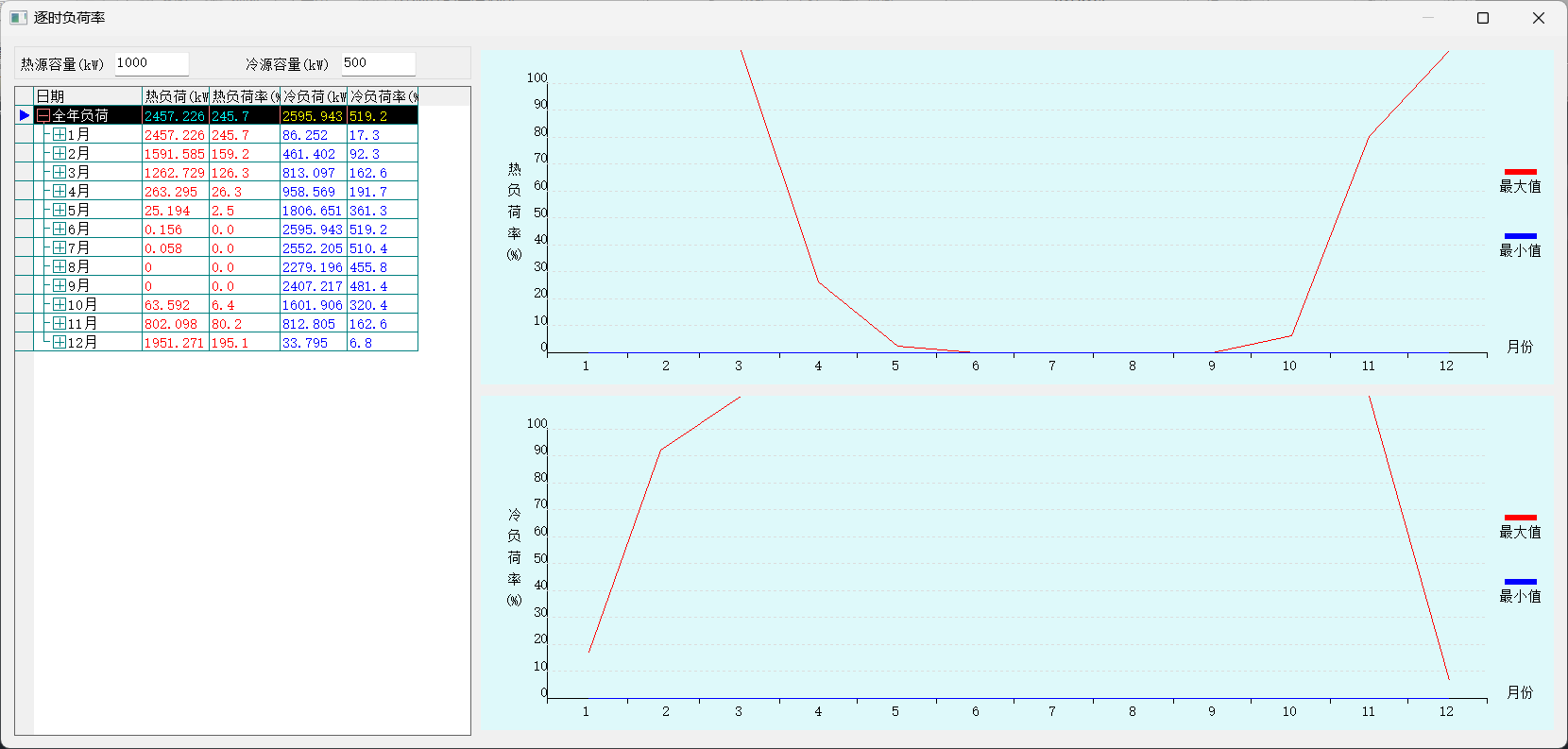Click the blue row indicator arrow
This screenshot has height=749, width=1568.
[x=25, y=115]
